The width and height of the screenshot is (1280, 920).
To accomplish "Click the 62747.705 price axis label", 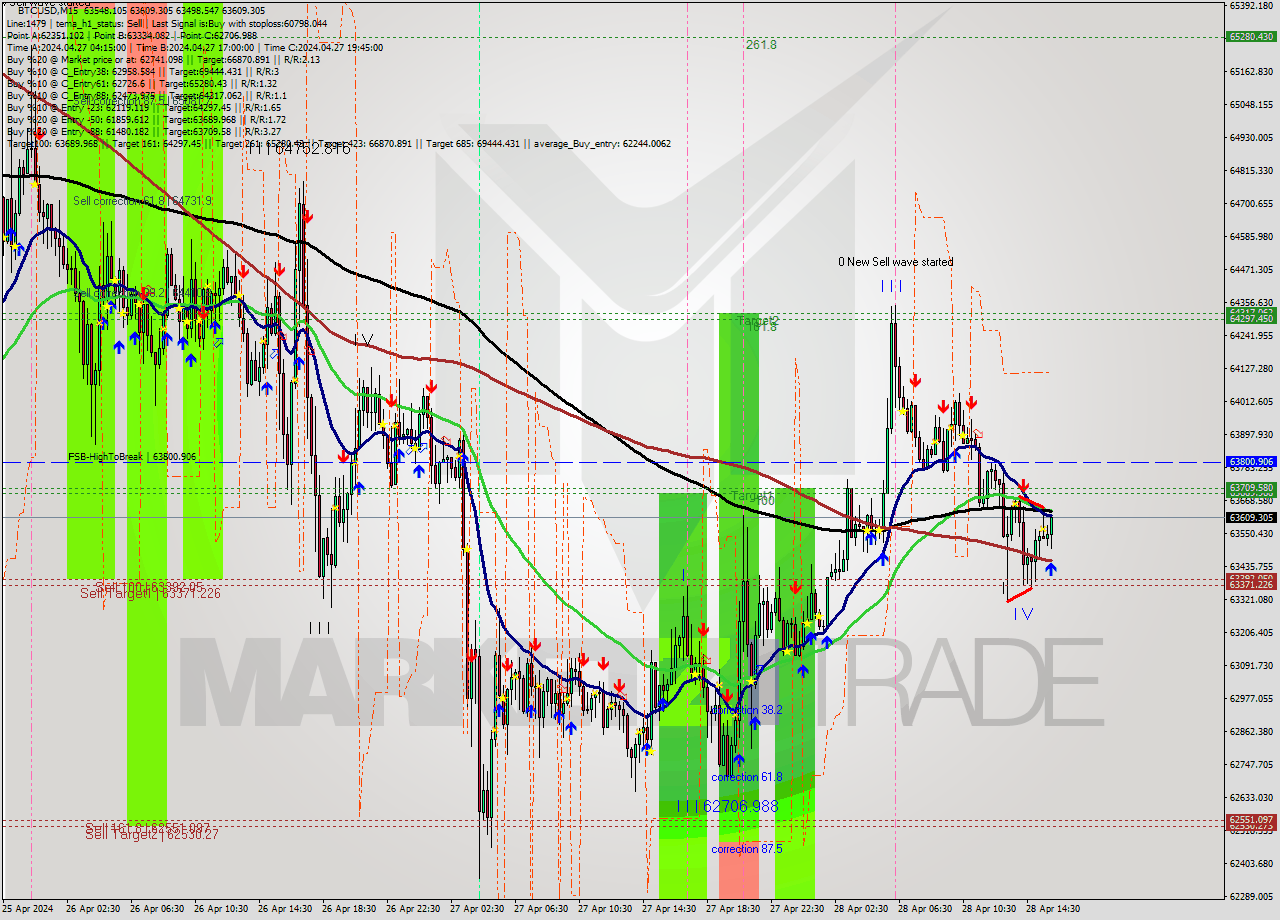I will click(1250, 764).
